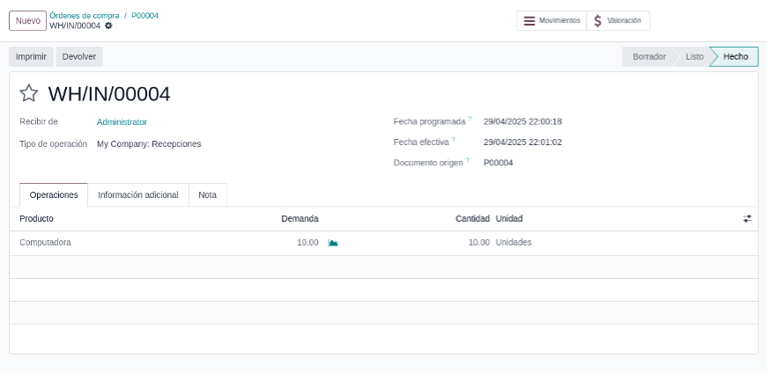Select the Computadora product row cell
This screenshot has height=373, width=768.
pos(45,243)
